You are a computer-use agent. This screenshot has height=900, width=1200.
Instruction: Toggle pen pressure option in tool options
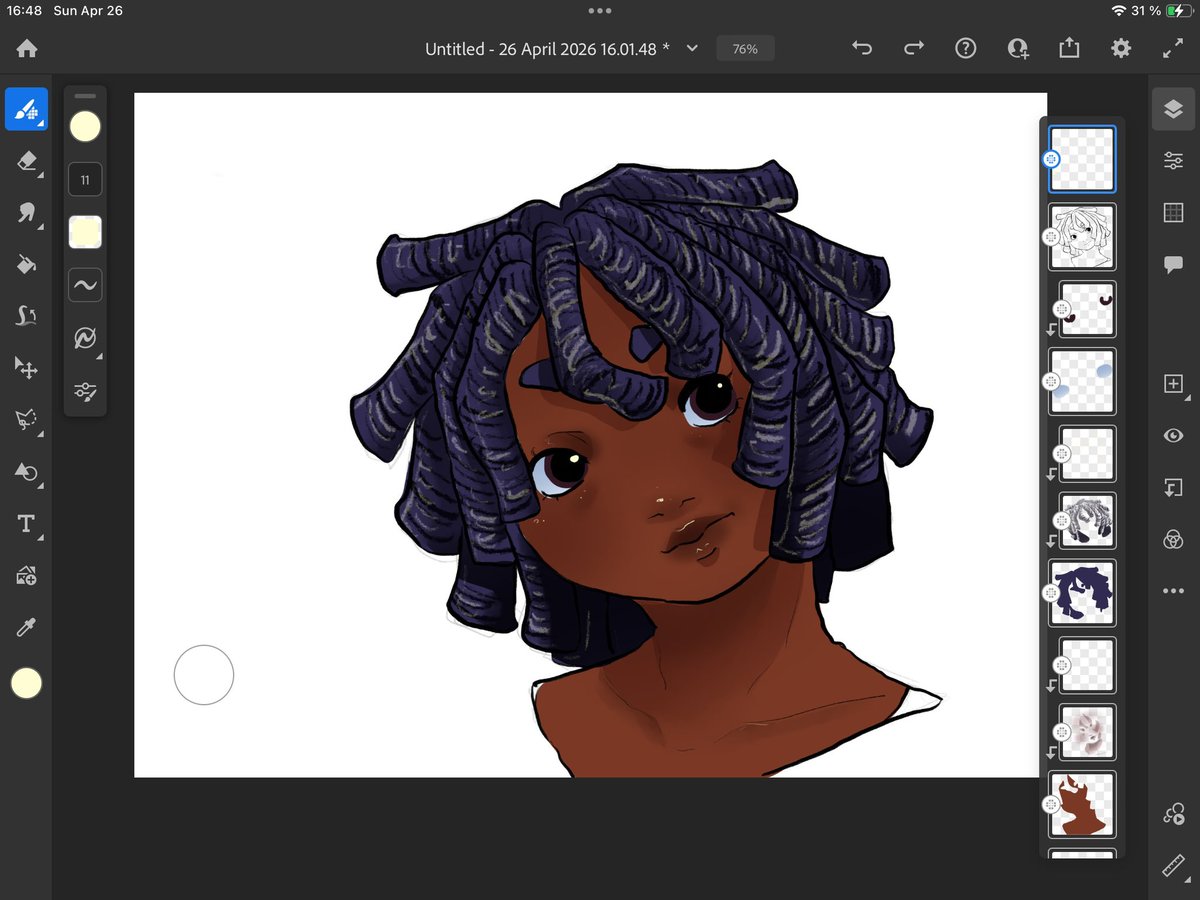pyautogui.click(x=85, y=338)
